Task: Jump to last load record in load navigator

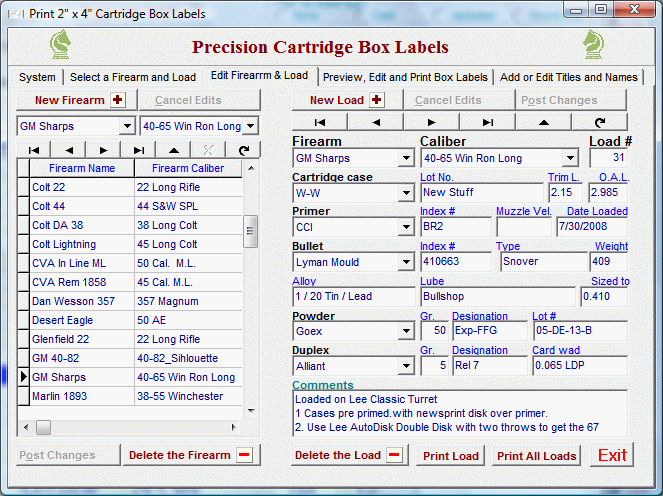Action: click(x=488, y=122)
